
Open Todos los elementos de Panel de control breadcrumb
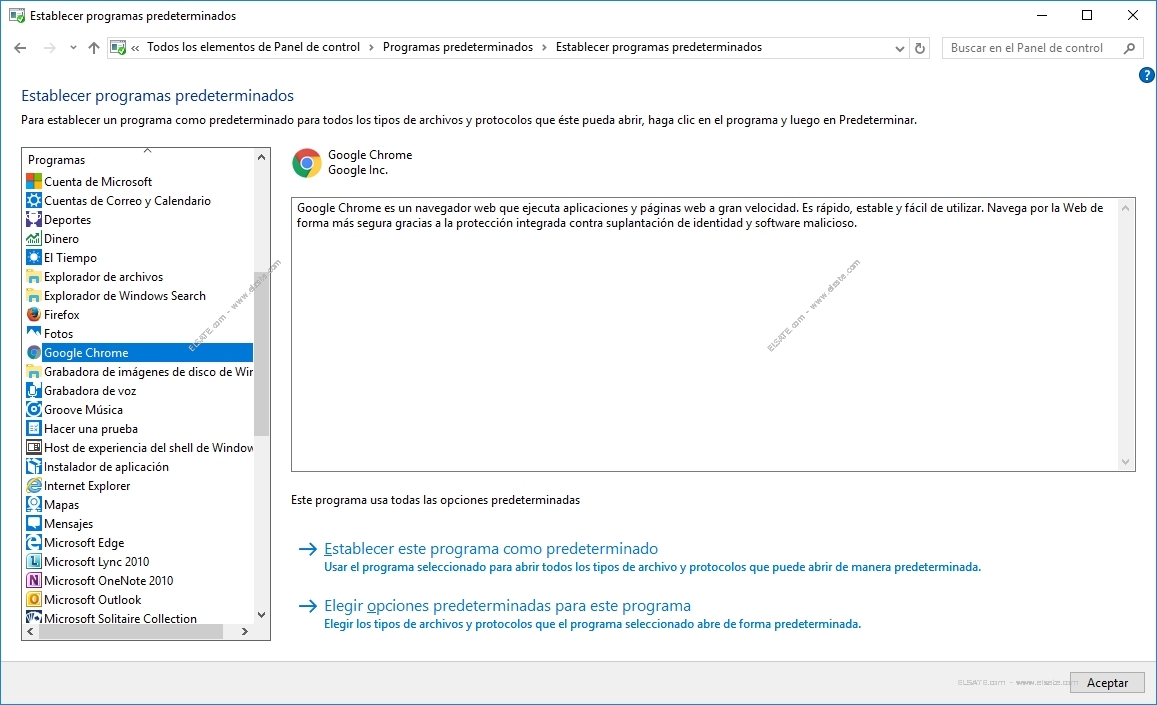tap(253, 47)
